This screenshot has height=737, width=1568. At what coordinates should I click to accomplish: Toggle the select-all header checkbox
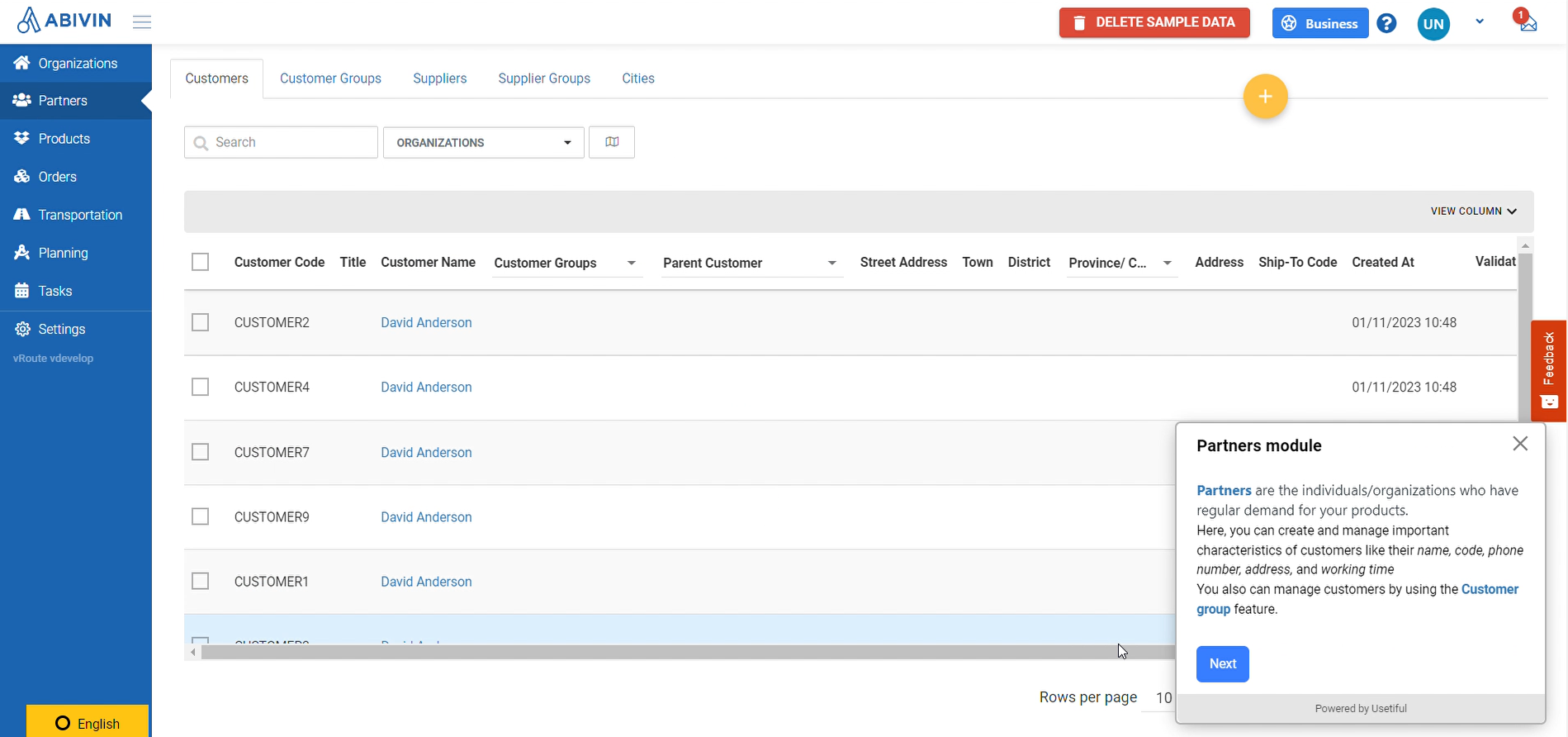pyautogui.click(x=200, y=262)
